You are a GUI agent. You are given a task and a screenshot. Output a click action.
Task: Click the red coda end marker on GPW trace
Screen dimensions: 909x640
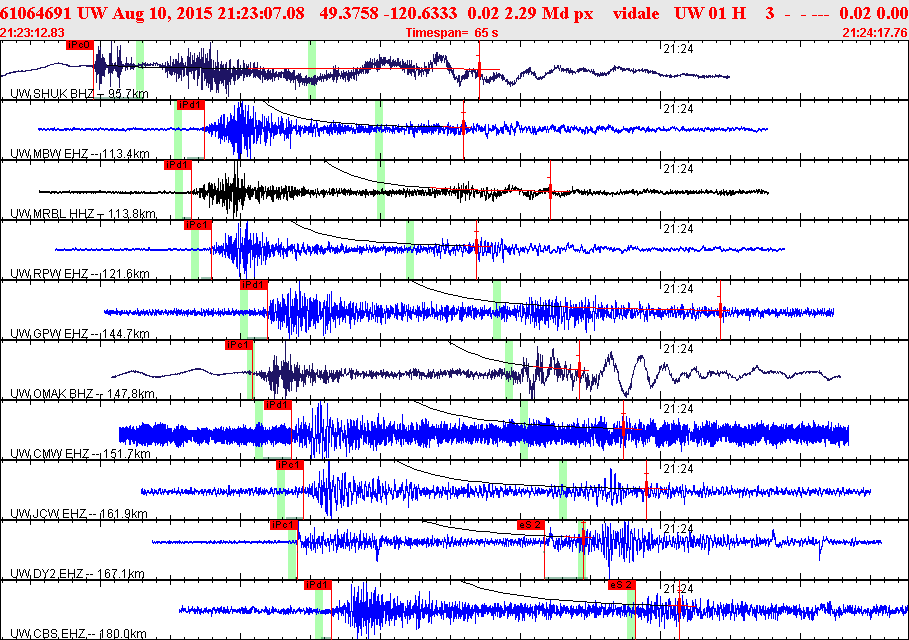click(x=721, y=311)
